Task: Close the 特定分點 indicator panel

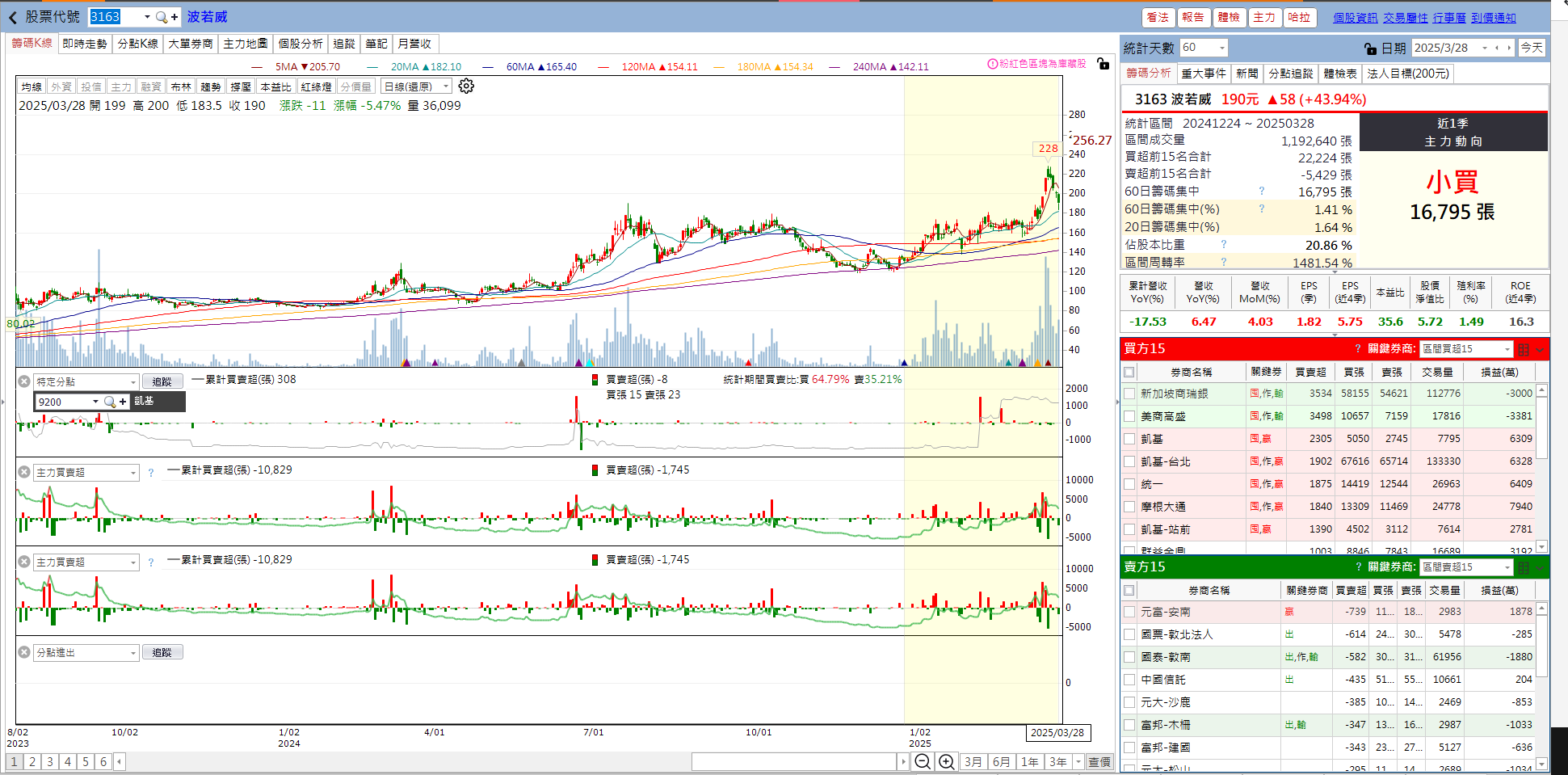Action: (x=24, y=381)
